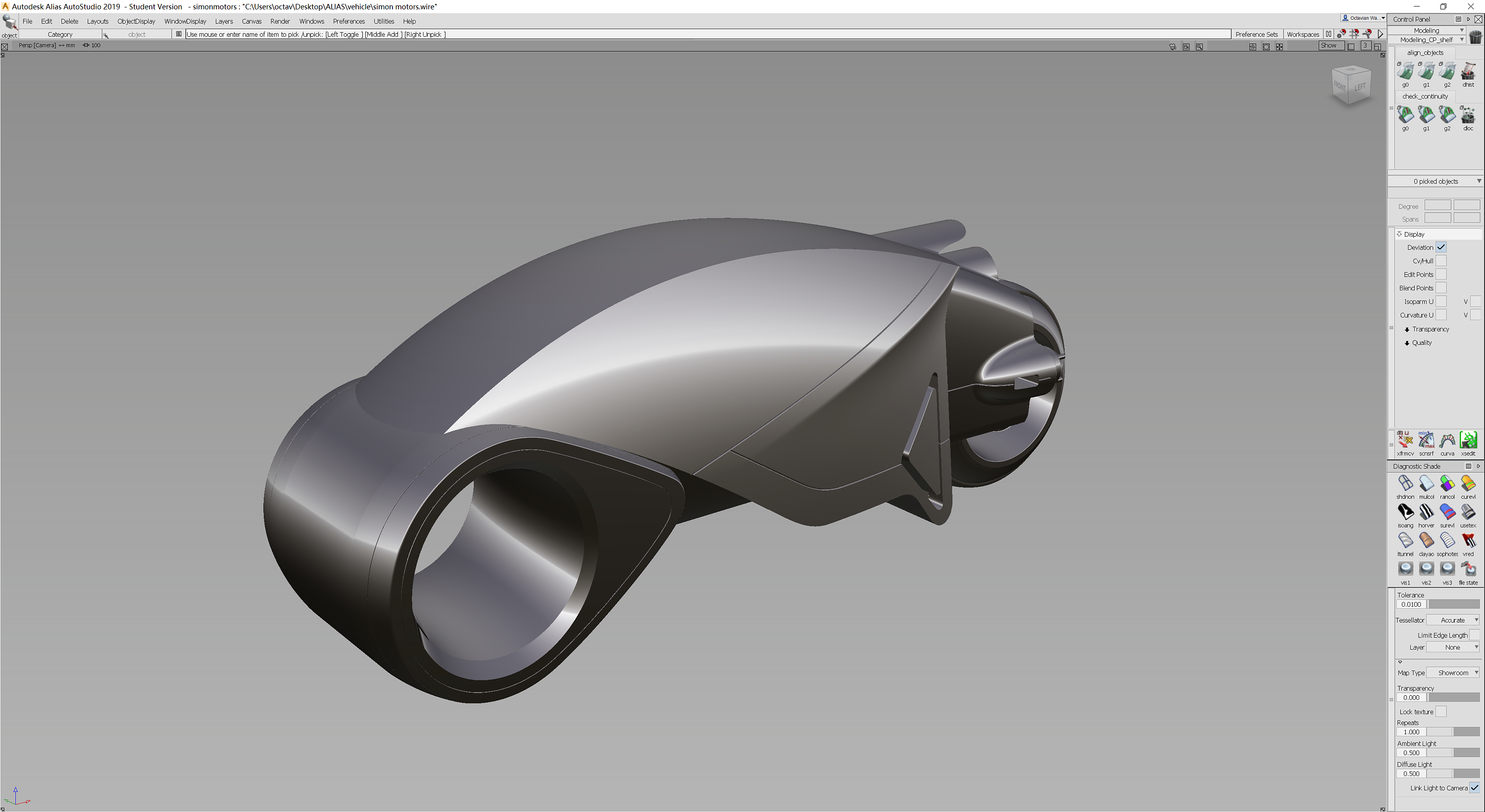Apply the horver zebra stripe shade

pyautogui.click(x=1426, y=512)
